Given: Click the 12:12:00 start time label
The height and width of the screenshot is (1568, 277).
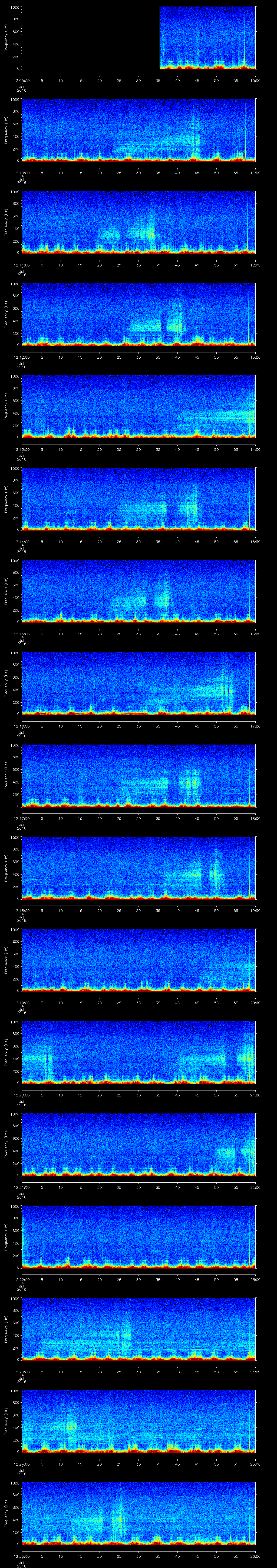Looking at the screenshot, I should click(22, 357).
